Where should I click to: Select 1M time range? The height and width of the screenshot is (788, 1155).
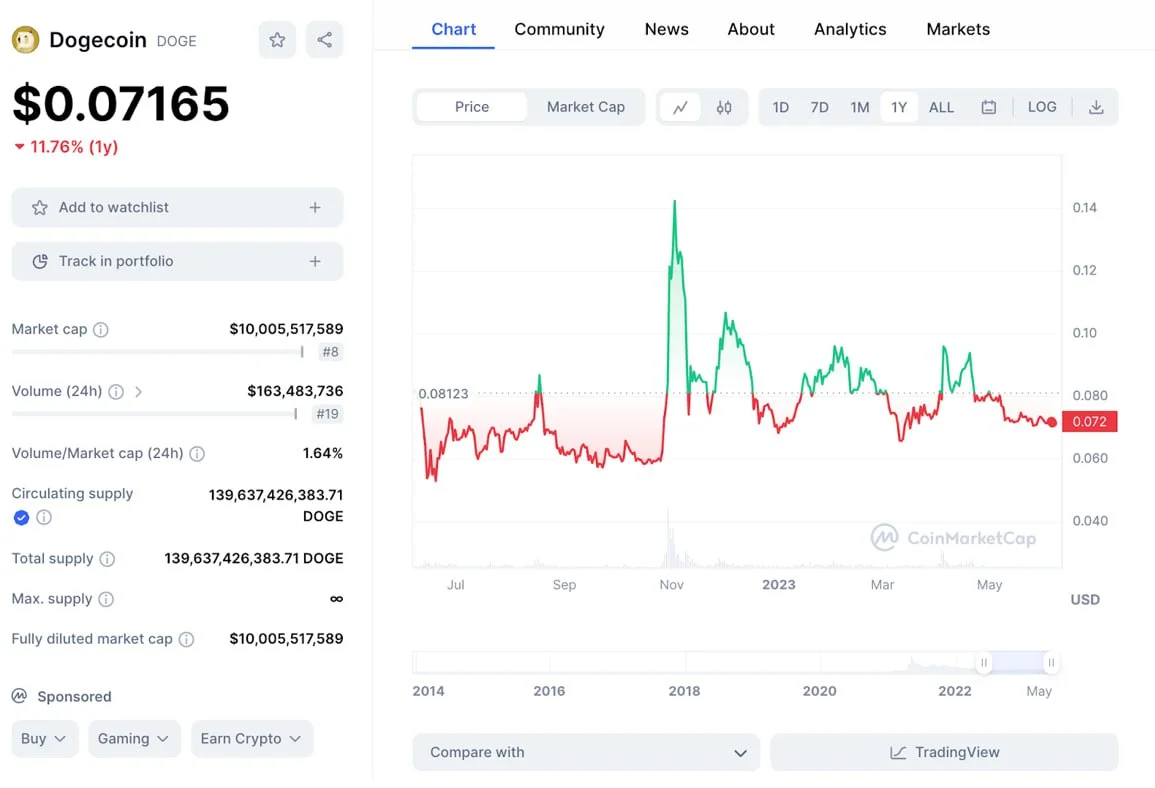point(860,108)
